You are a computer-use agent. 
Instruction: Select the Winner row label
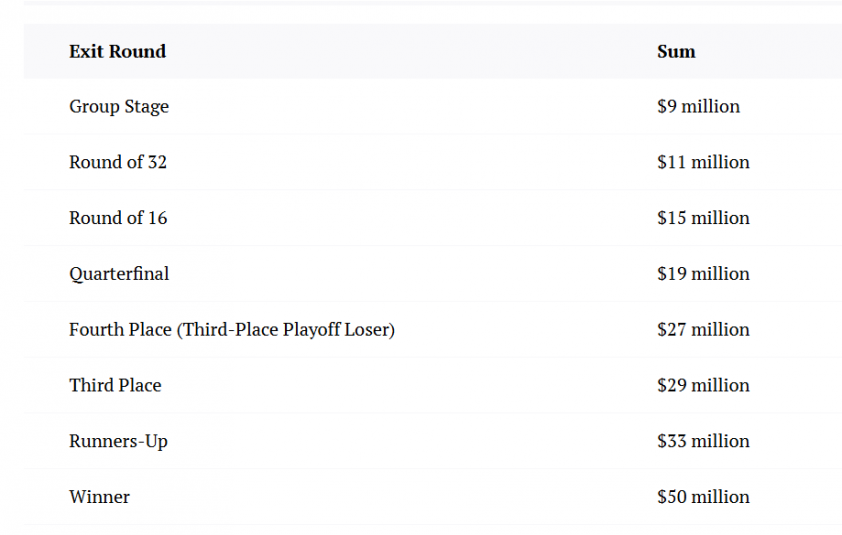[99, 497]
